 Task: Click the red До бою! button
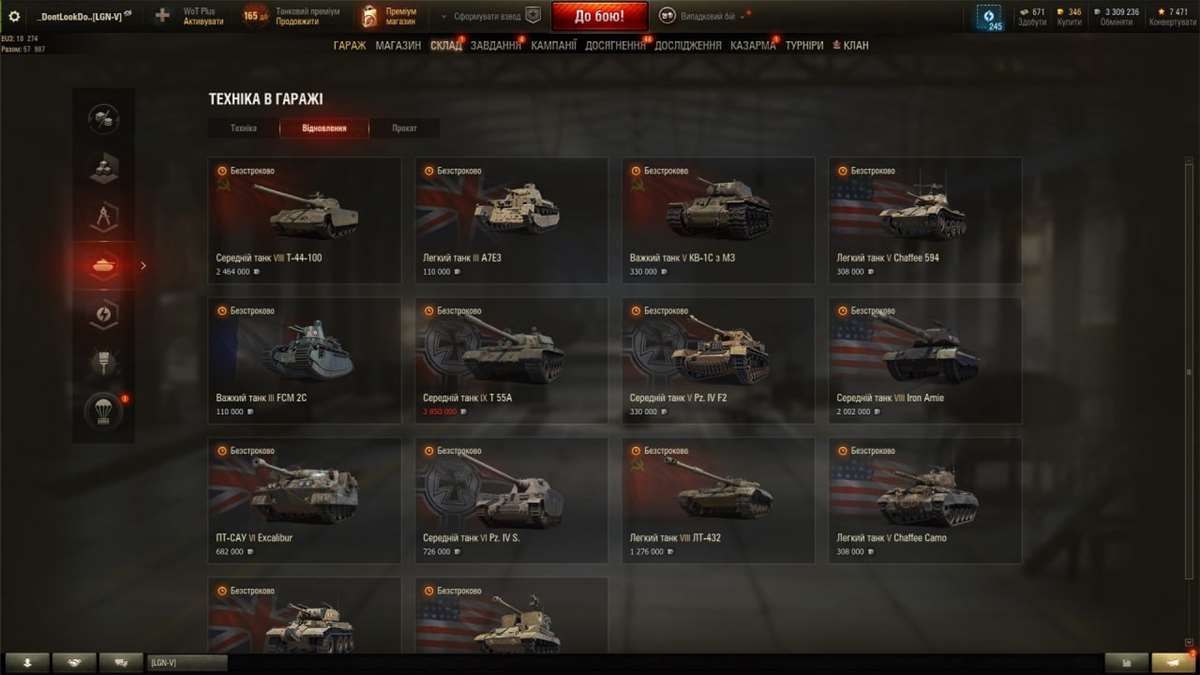[600, 16]
